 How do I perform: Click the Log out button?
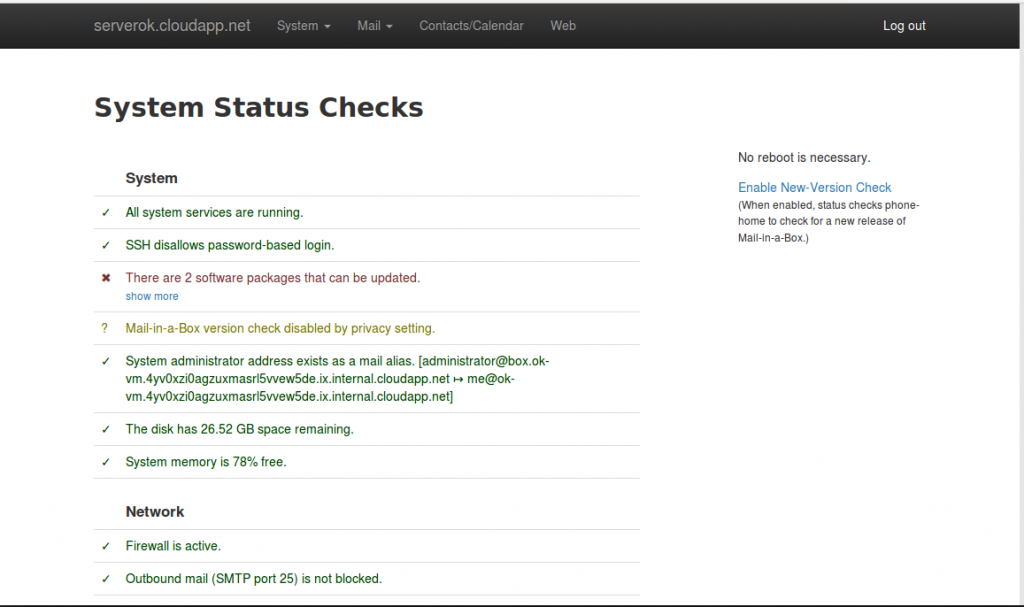pos(903,26)
